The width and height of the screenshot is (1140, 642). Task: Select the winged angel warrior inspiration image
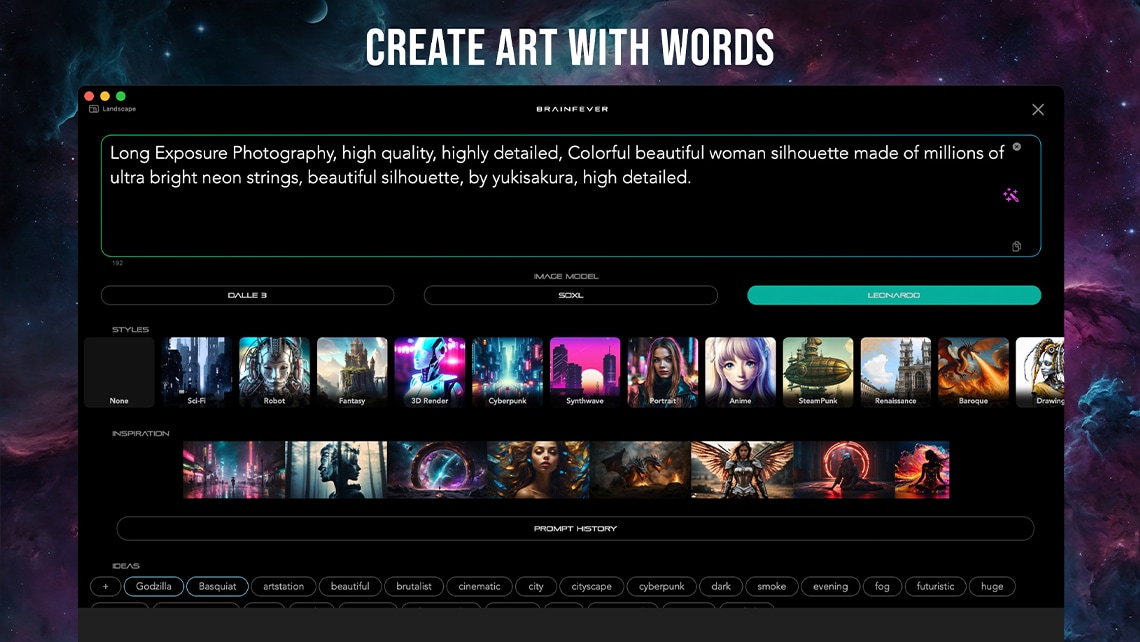[741, 470]
